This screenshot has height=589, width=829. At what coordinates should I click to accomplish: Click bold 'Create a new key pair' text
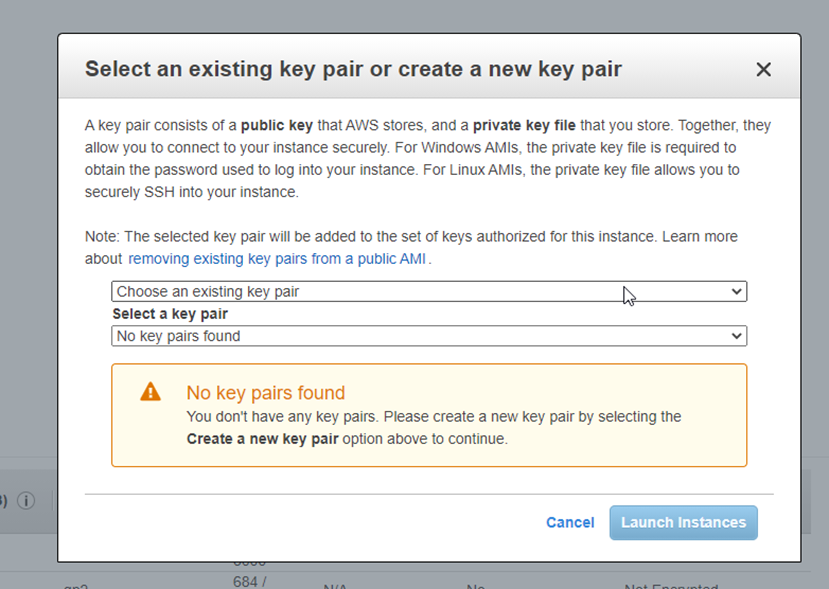(x=262, y=439)
